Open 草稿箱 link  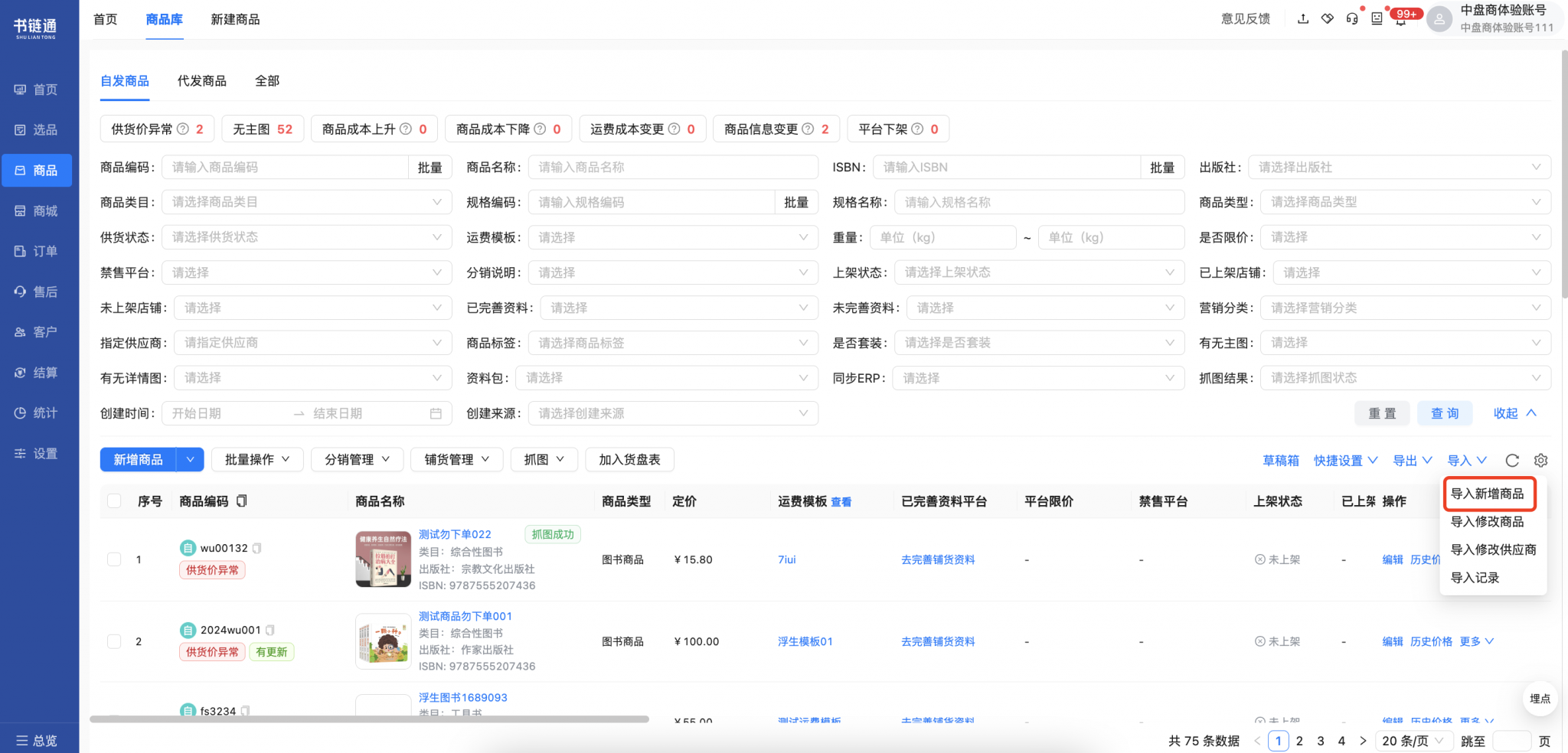tap(1281, 460)
